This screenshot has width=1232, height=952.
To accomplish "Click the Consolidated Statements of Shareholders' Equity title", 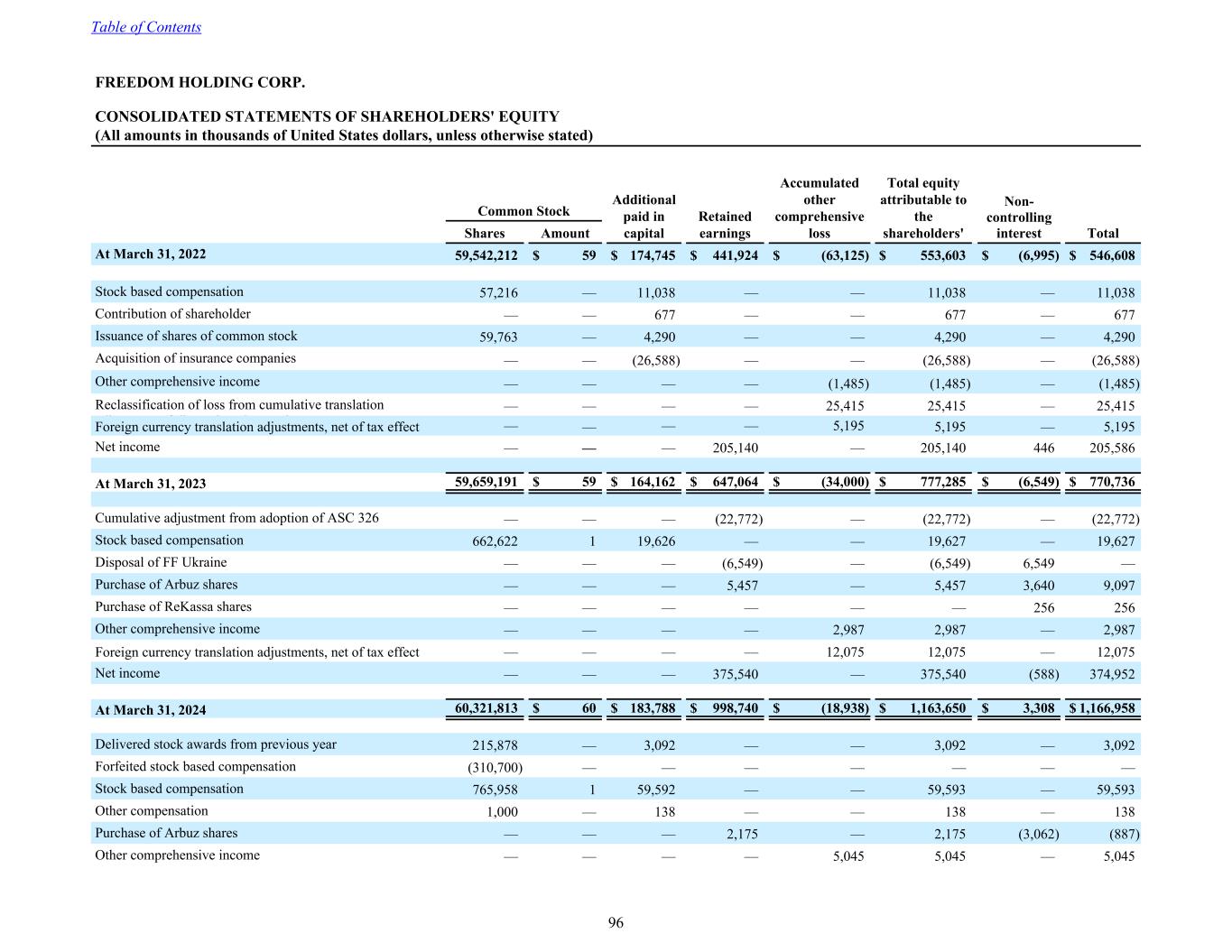I will [327, 116].
